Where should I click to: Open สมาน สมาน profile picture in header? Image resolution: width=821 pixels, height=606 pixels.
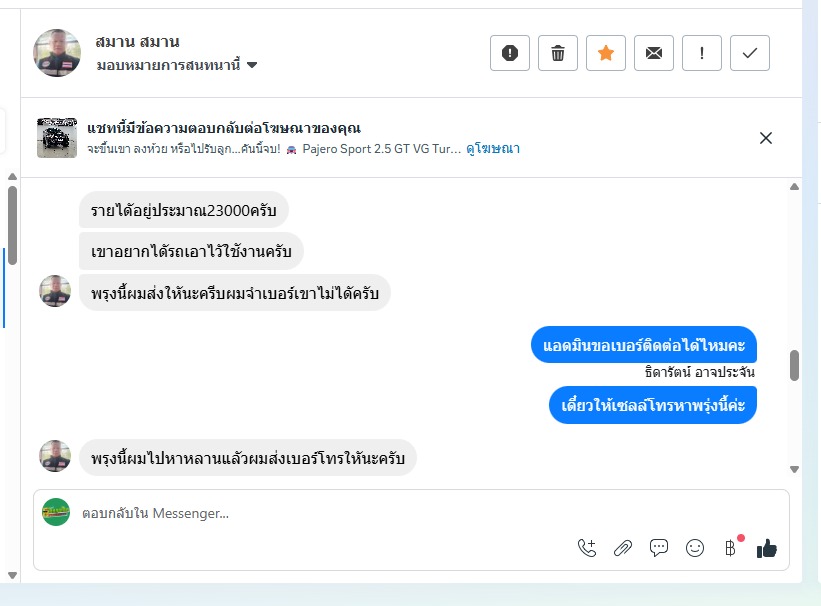click(57, 53)
